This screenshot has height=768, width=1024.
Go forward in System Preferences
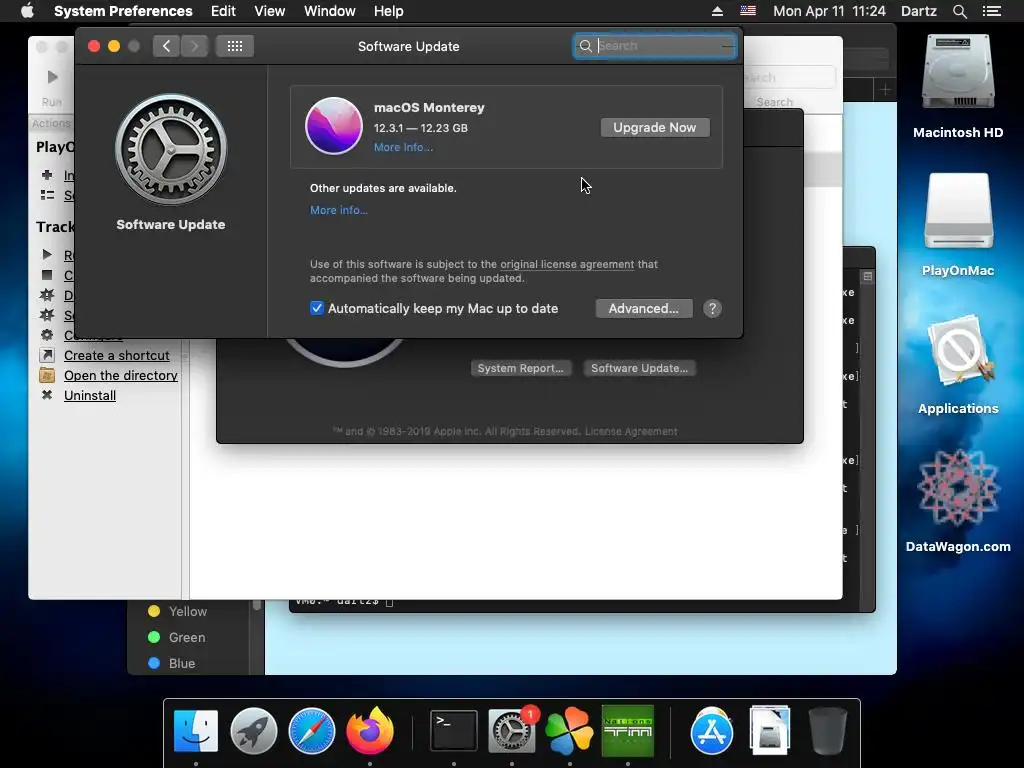195,46
